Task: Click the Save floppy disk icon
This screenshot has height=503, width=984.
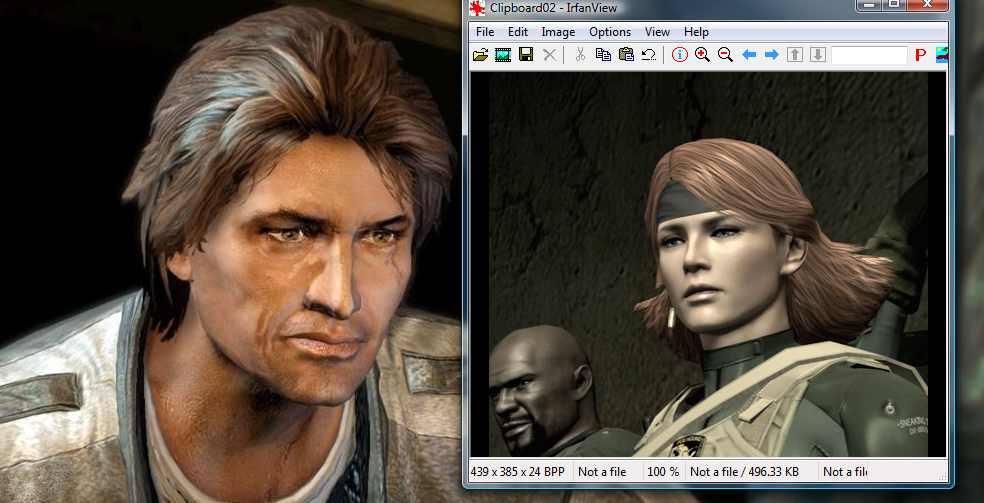Action: pyautogui.click(x=526, y=55)
